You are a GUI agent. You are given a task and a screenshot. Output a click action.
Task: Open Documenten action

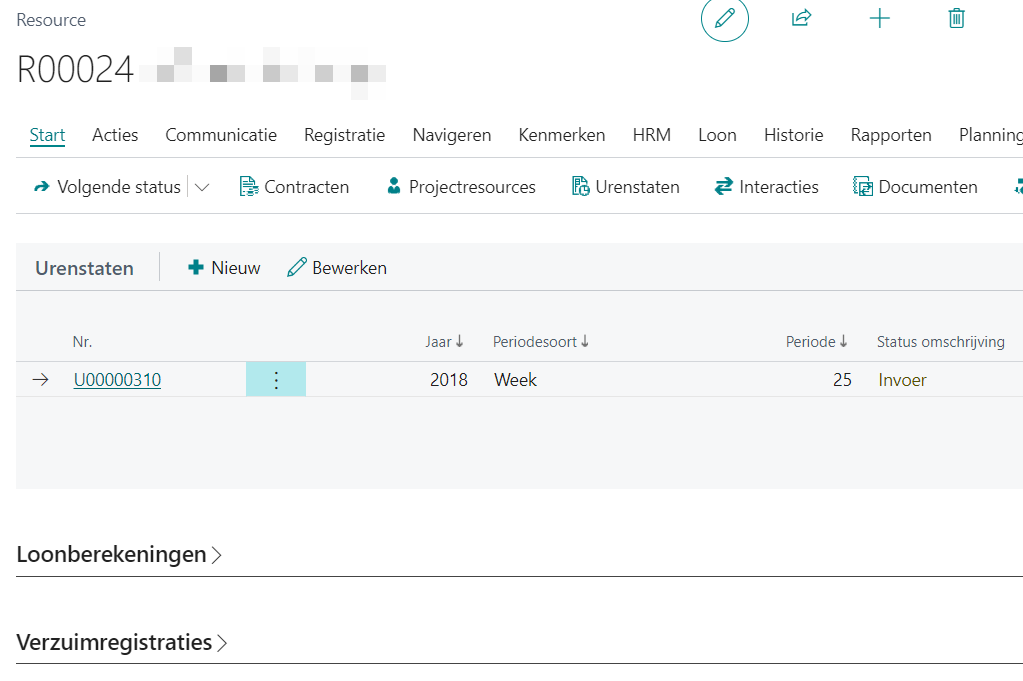coord(915,187)
